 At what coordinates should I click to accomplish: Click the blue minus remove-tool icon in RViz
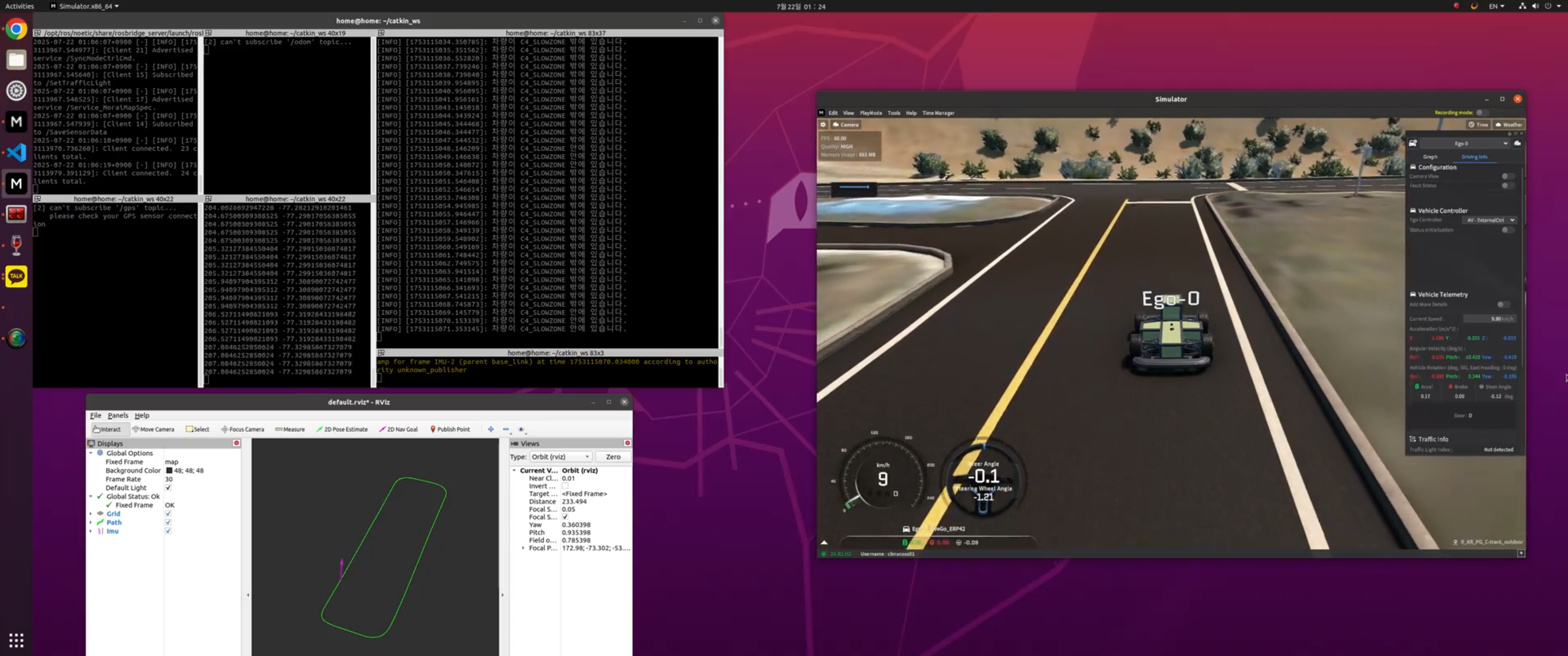(x=506, y=429)
